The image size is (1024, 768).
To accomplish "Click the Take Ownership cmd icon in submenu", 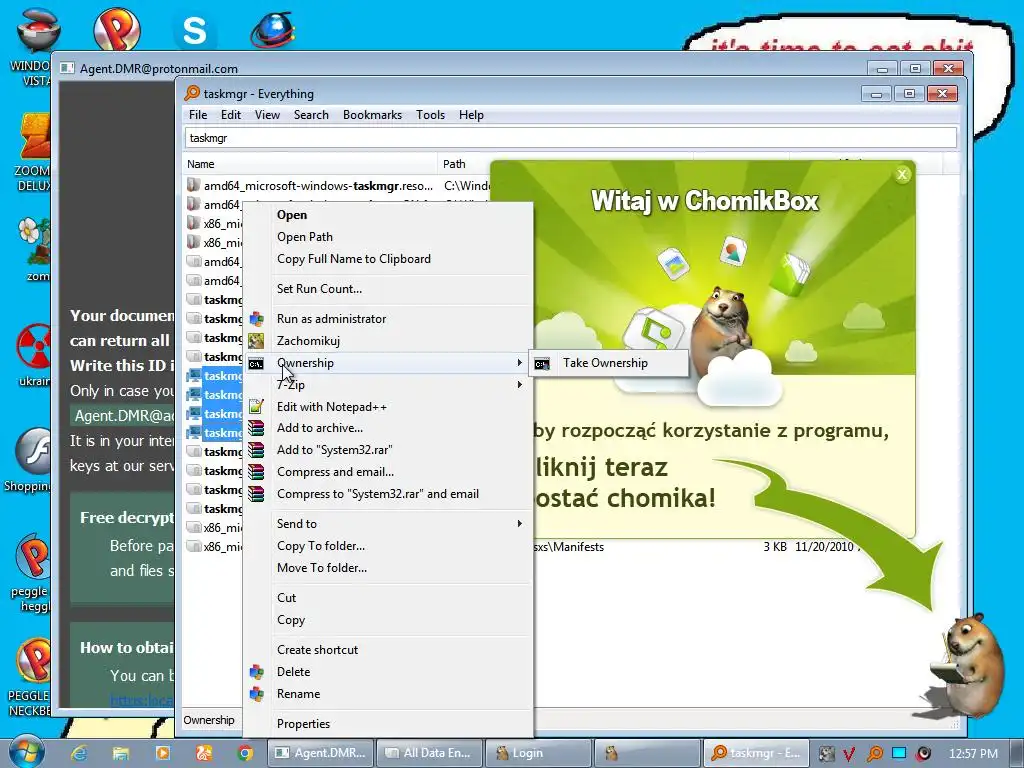I will (542, 363).
